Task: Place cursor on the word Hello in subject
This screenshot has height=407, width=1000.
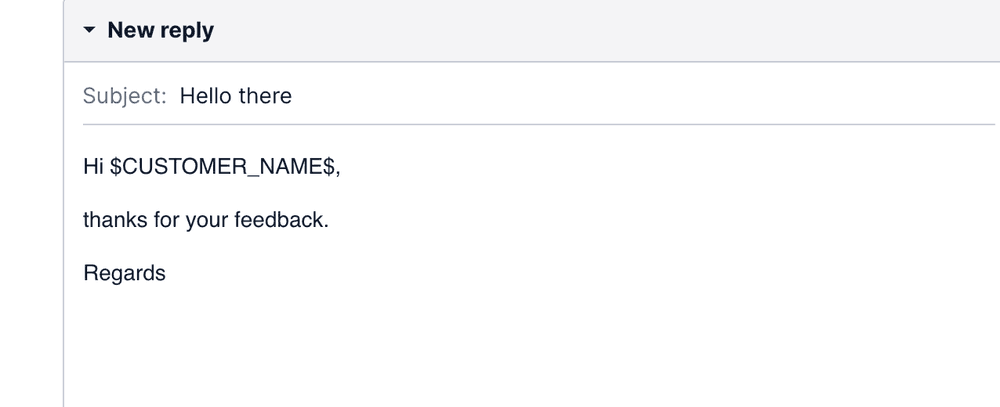Action: (204, 96)
